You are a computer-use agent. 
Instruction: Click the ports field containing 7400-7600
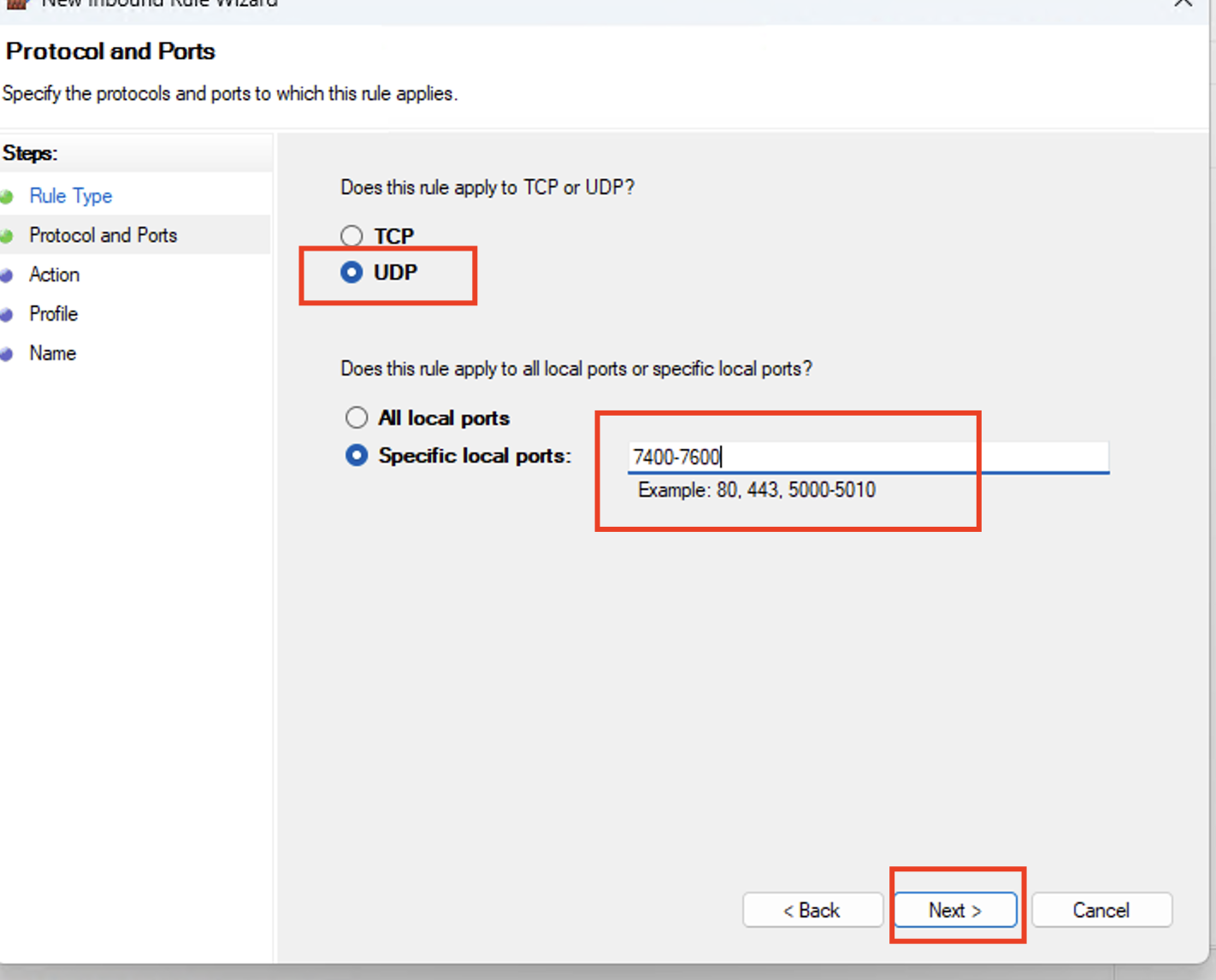(868, 458)
